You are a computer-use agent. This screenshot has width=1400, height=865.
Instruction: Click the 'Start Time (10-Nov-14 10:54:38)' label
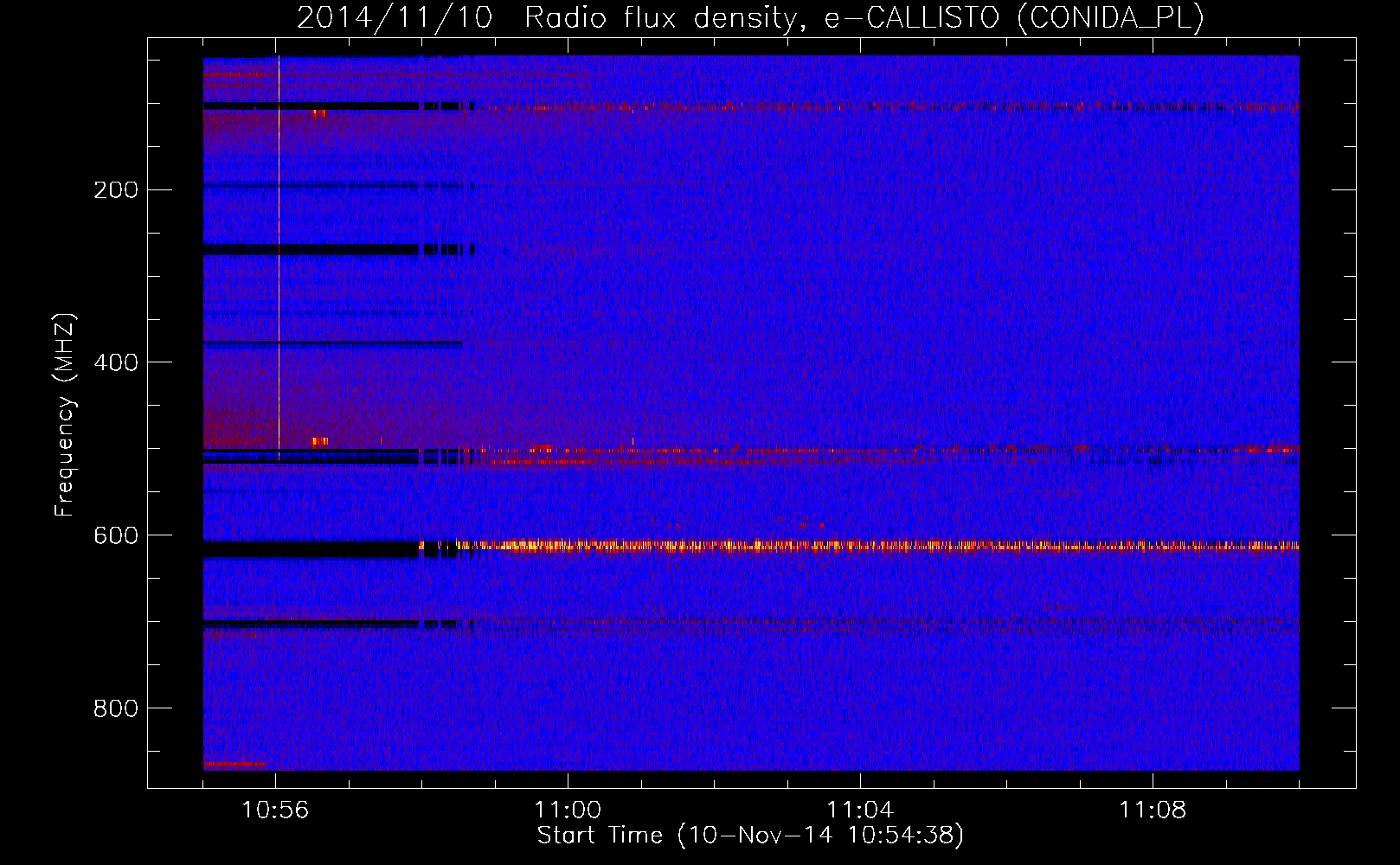click(750, 836)
